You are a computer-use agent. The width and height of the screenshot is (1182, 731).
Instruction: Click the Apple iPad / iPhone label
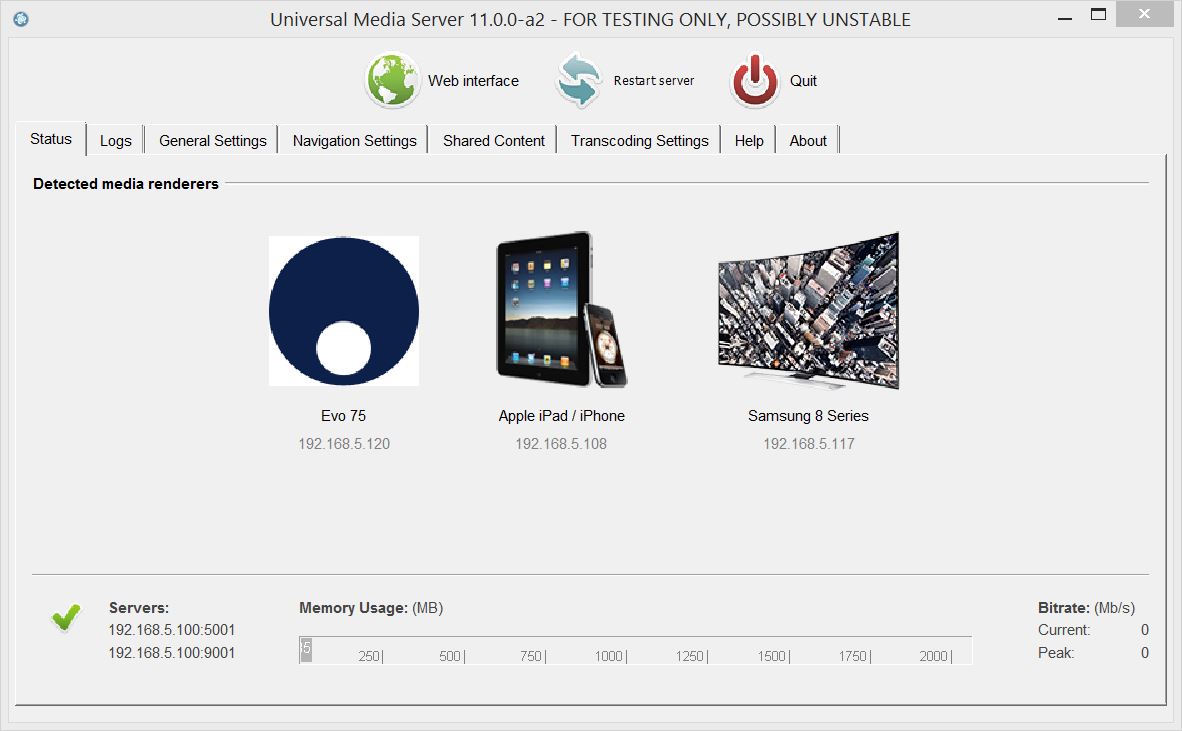(562, 415)
